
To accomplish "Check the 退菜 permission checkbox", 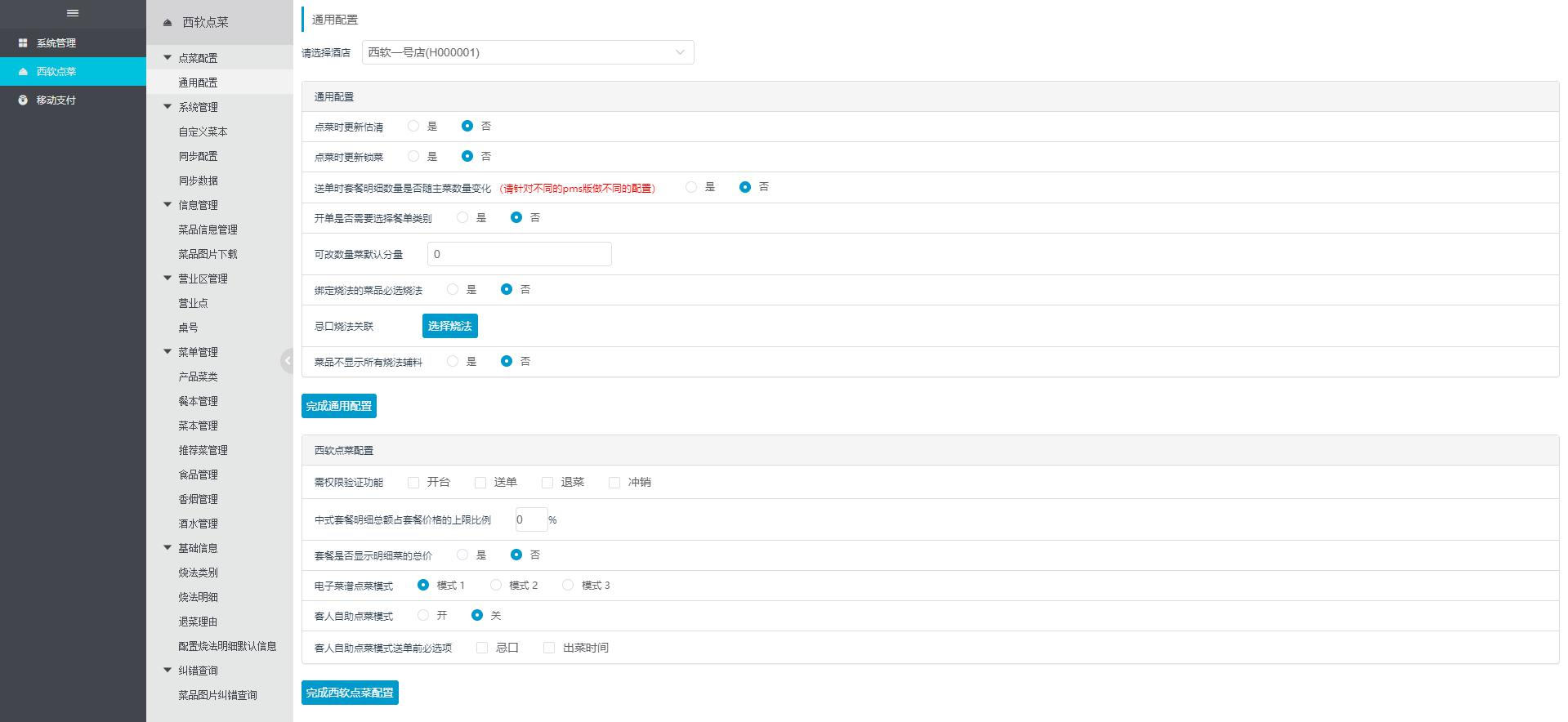I will (547, 483).
